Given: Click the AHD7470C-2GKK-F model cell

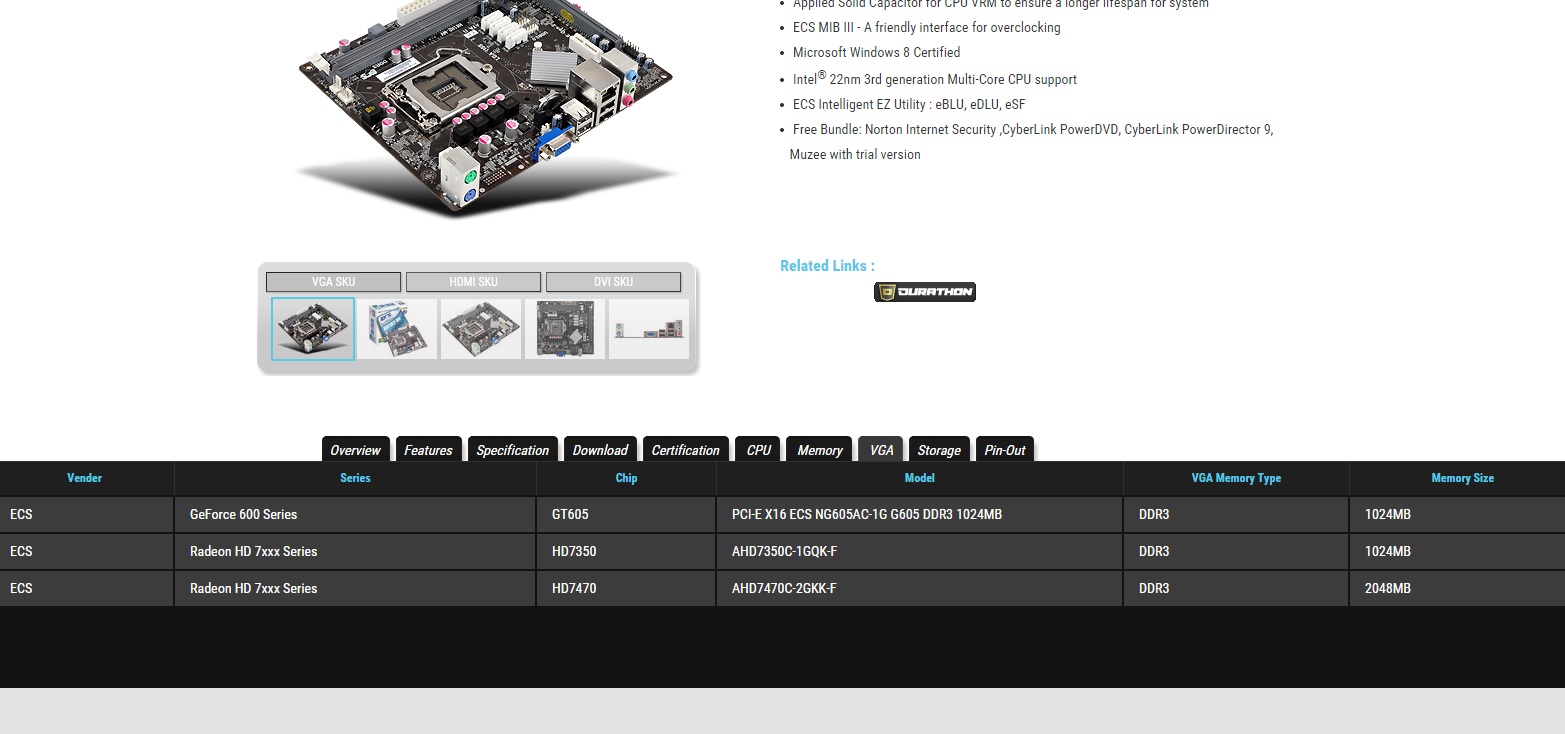Looking at the screenshot, I should pyautogui.click(x=920, y=588).
